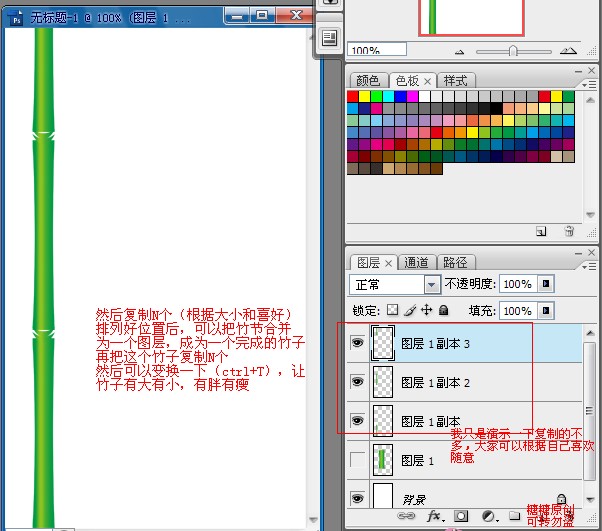This screenshot has width=602, height=531.
Task: Click the 图层 1 layer thumbnail
Action: coord(383,460)
